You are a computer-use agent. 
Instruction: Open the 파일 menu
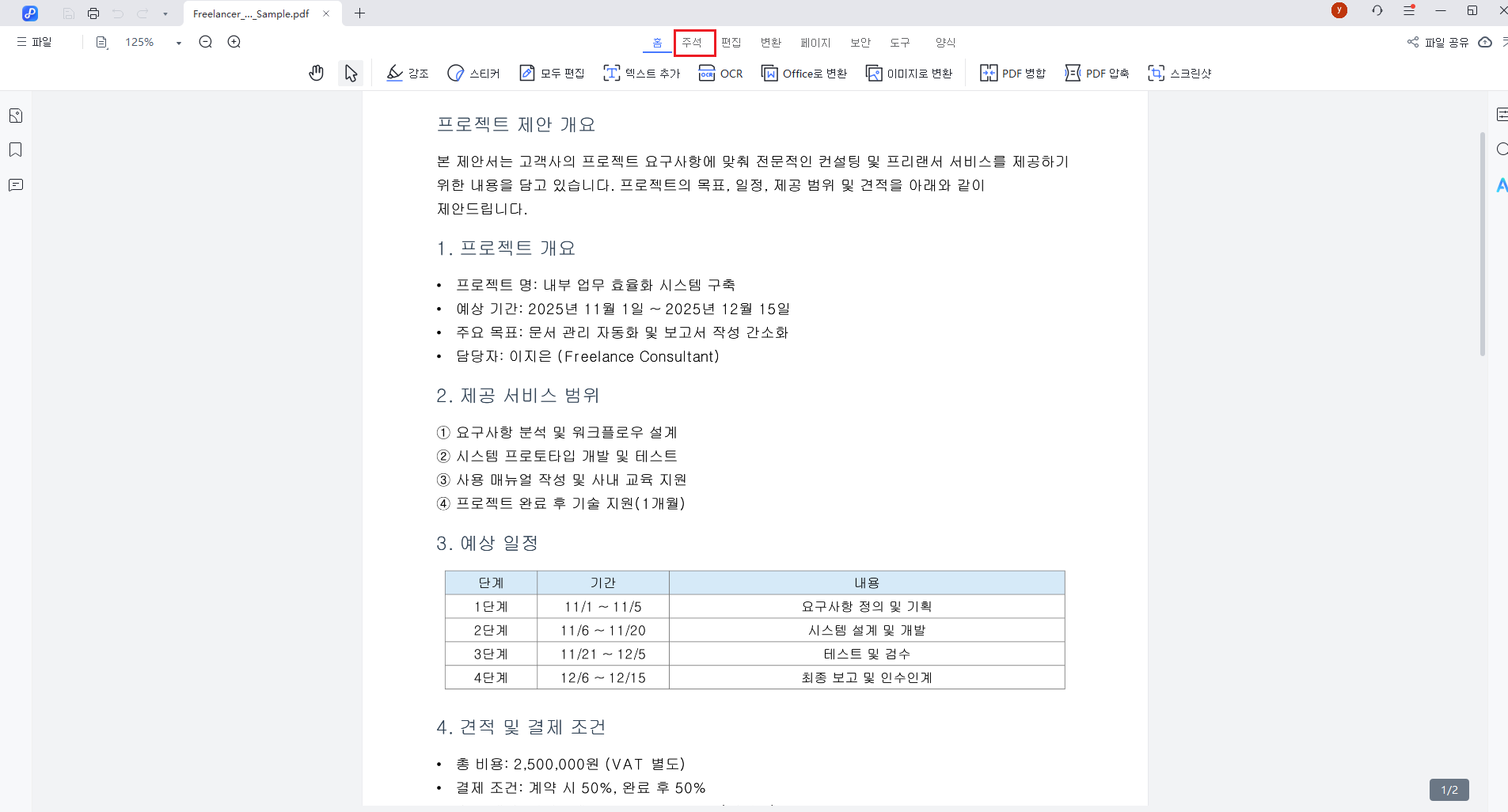pyautogui.click(x=33, y=42)
